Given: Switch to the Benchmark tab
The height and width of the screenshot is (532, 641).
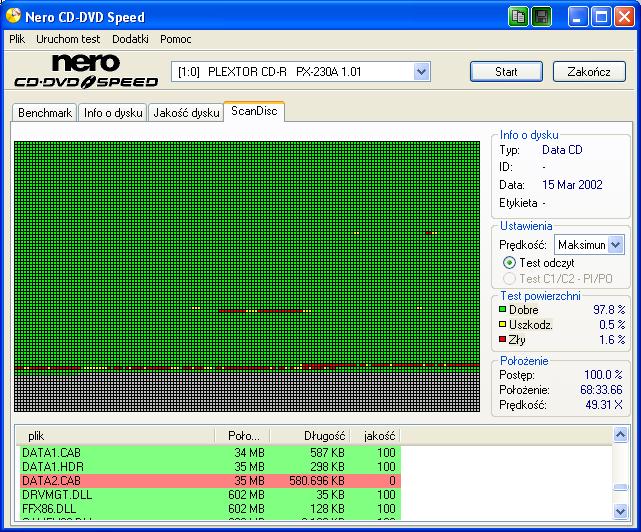Looking at the screenshot, I should 45,113.
